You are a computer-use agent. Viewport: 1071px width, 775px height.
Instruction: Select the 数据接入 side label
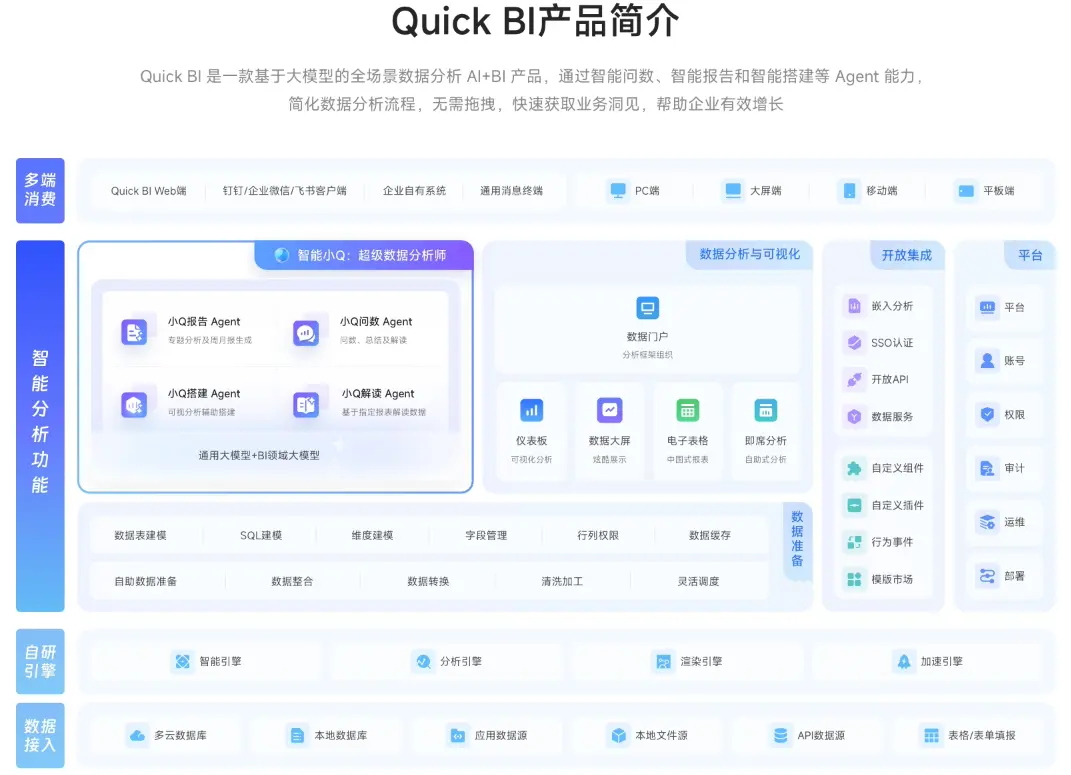pos(40,735)
